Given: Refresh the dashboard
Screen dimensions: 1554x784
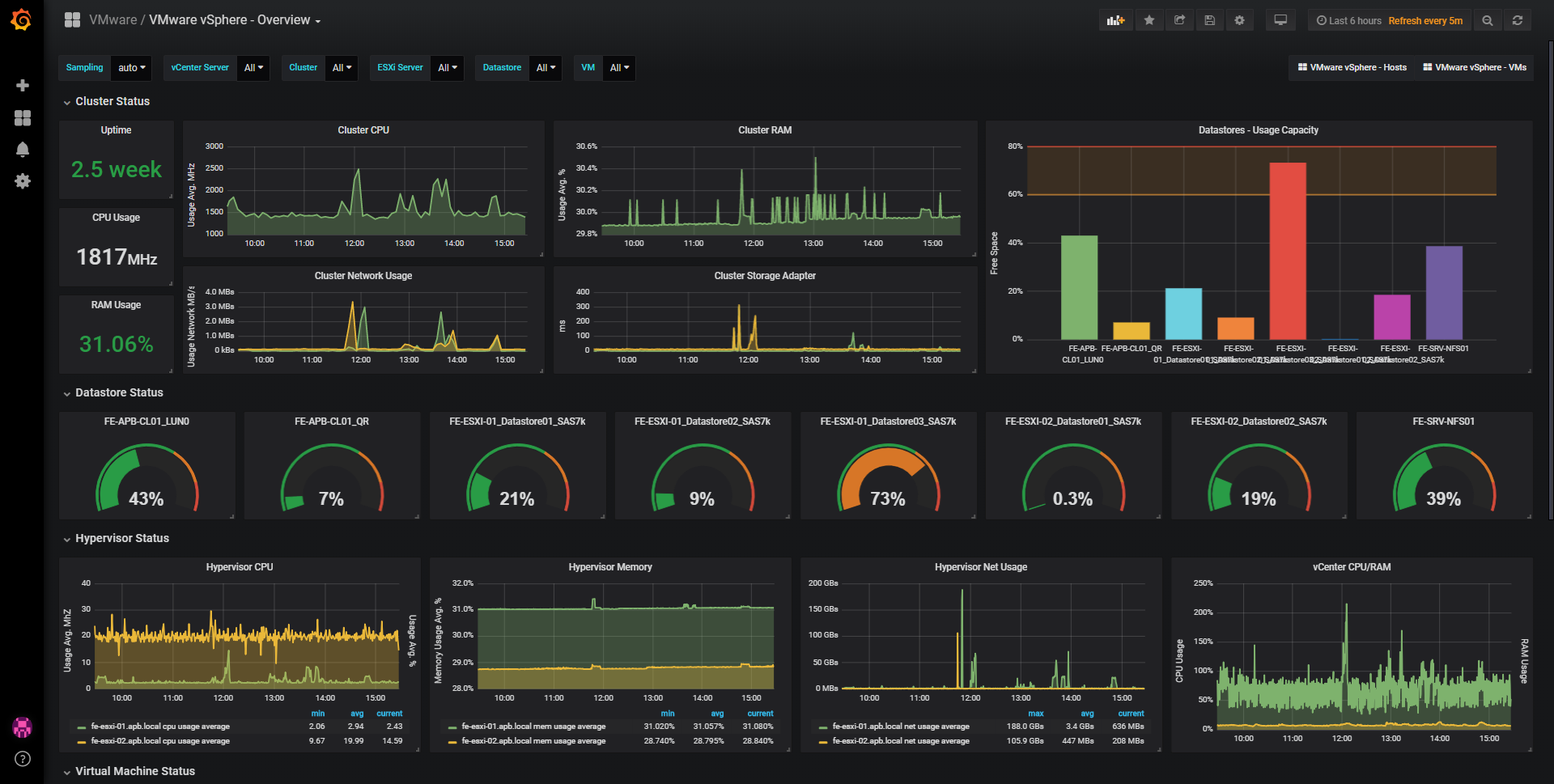Looking at the screenshot, I should click(x=1518, y=20).
